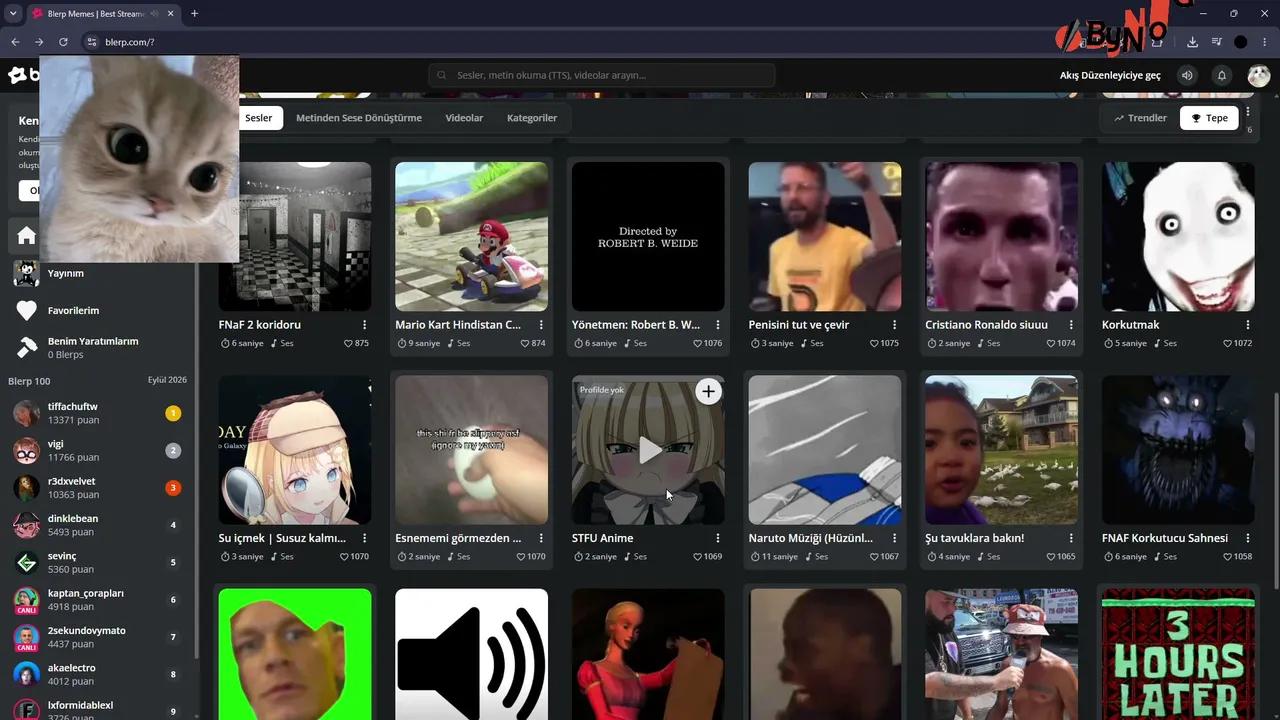Sort by Tepe
This screenshot has width=1280, height=720.
(1209, 118)
